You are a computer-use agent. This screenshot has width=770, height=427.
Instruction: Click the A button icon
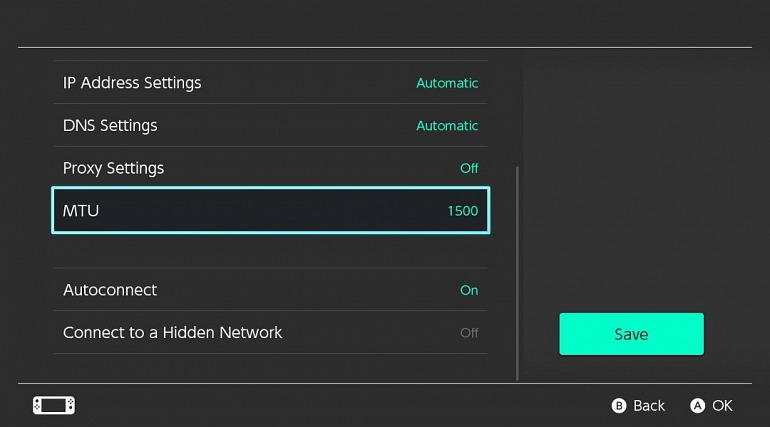[x=697, y=406]
